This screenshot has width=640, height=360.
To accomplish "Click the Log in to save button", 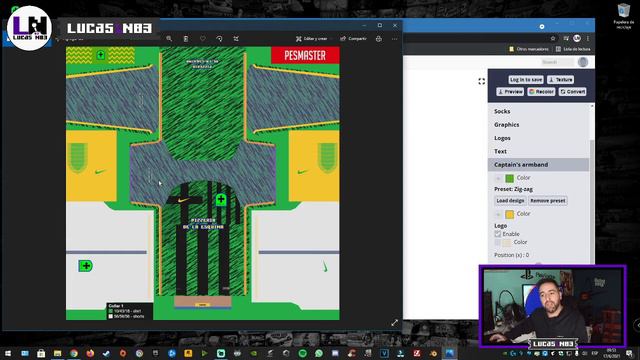I will point(526,80).
